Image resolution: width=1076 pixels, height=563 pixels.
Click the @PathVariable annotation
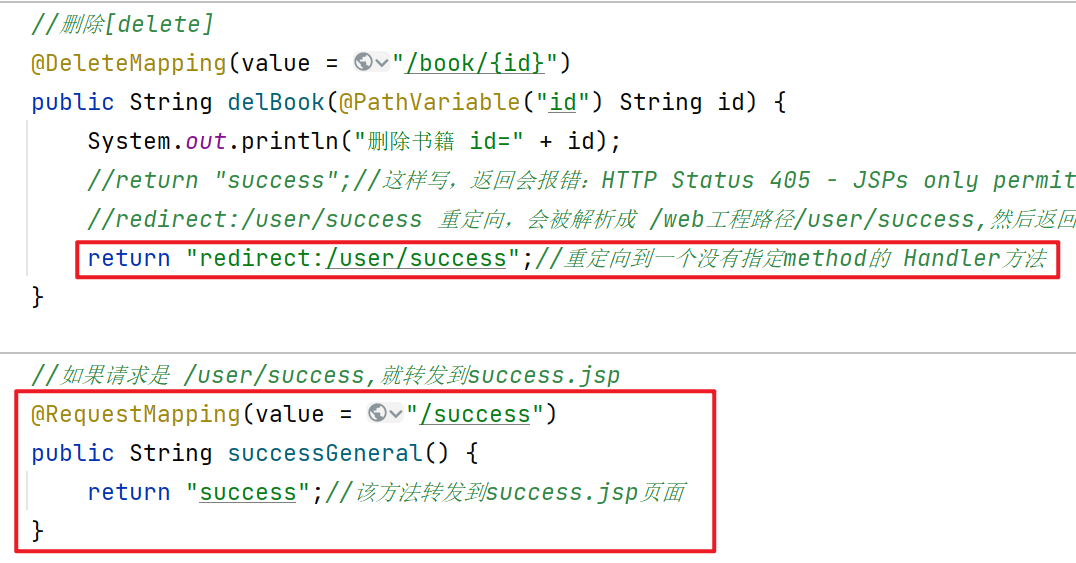coord(430,102)
